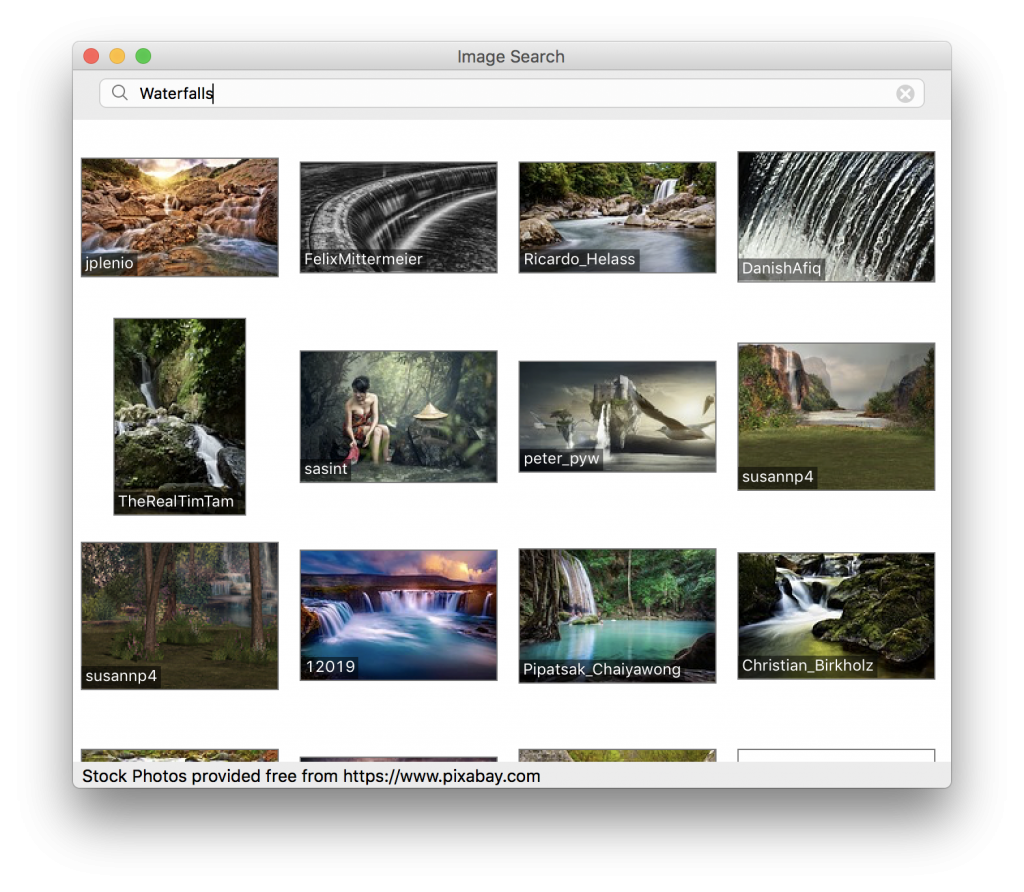Click the Christian_Birkholz author label

click(807, 665)
